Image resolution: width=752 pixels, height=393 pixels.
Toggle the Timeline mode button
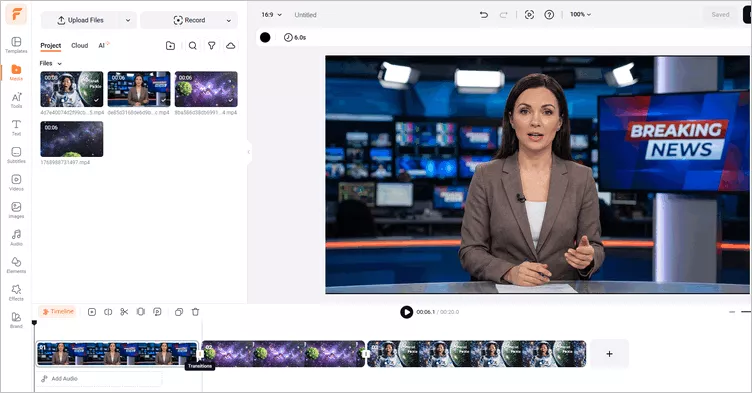click(58, 312)
